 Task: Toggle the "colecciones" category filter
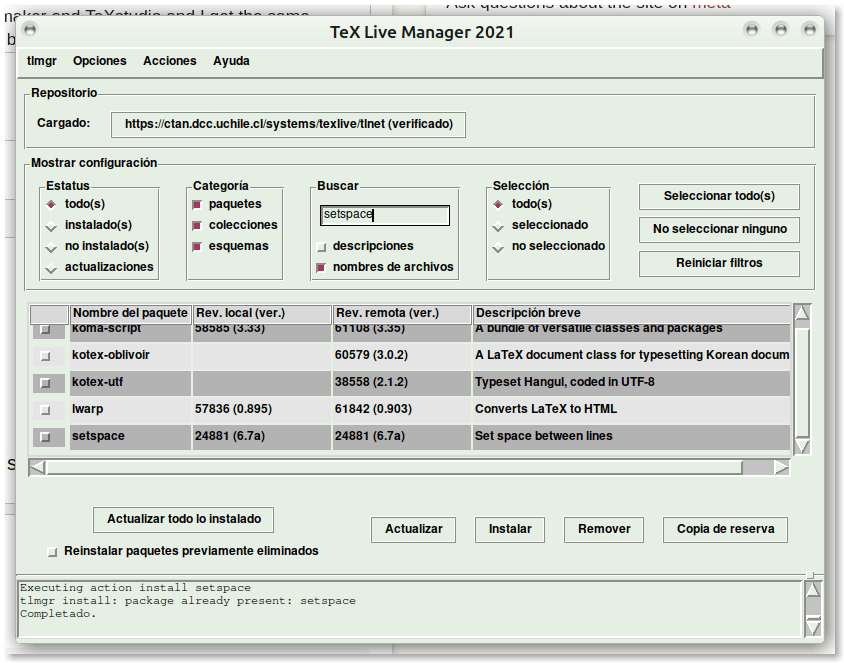197,225
